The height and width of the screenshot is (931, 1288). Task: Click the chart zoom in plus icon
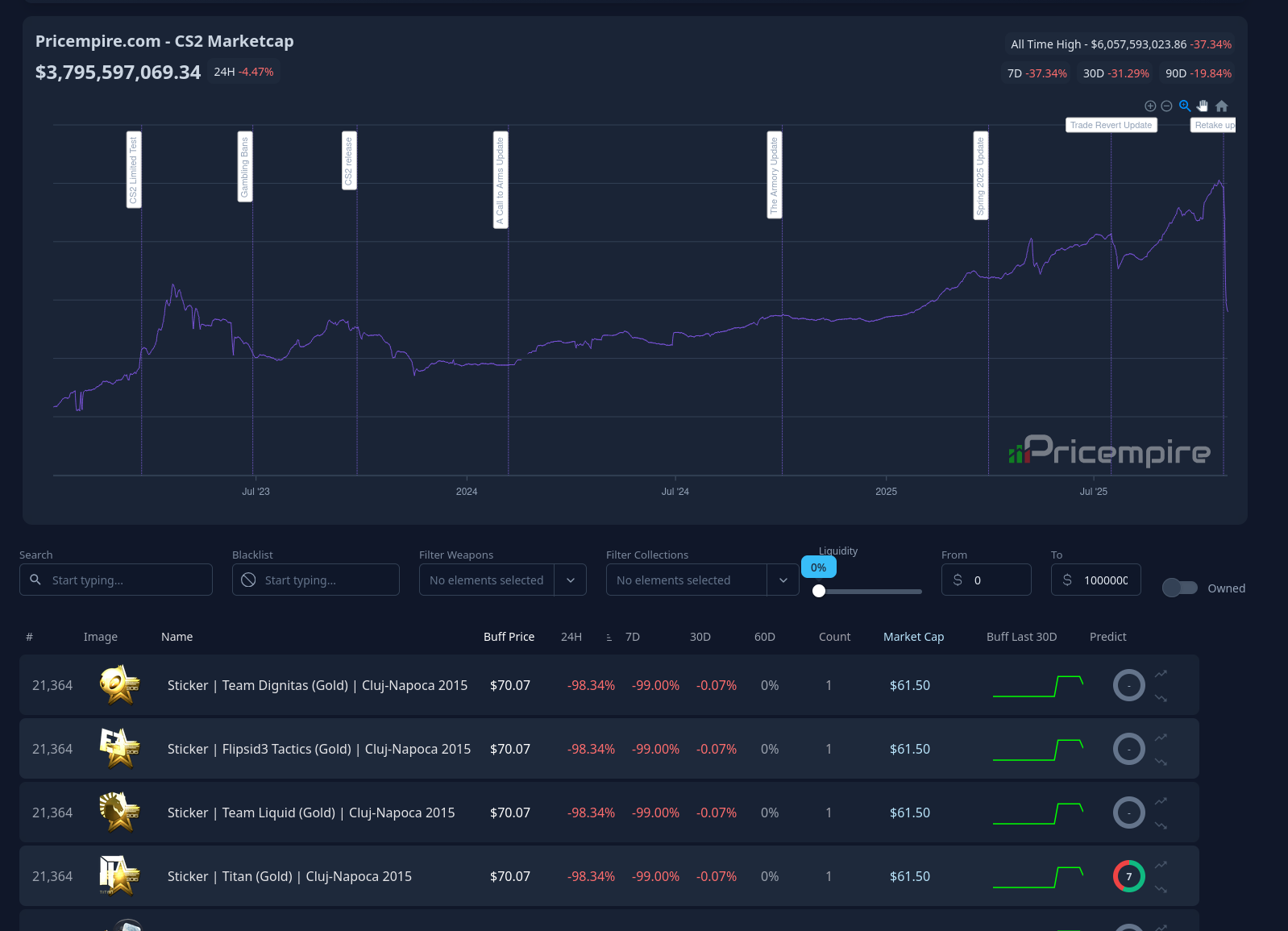tap(1150, 106)
